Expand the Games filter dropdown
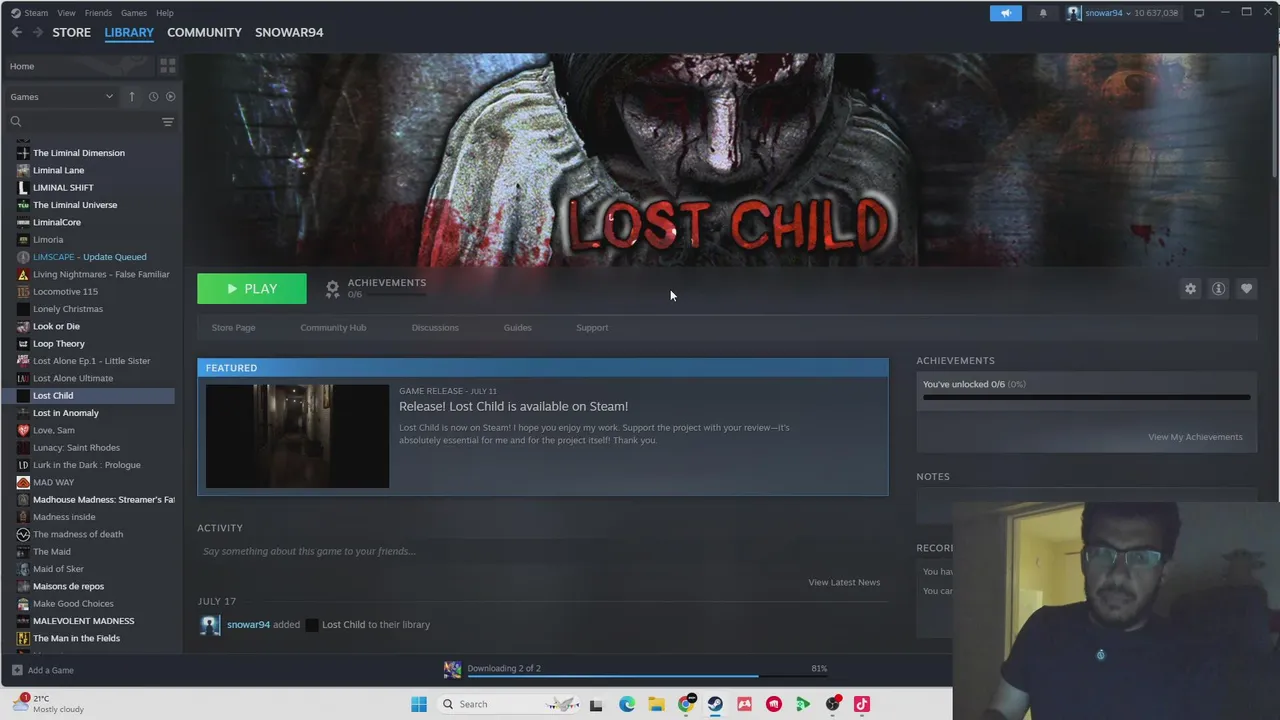This screenshot has width=1280, height=720. point(62,97)
